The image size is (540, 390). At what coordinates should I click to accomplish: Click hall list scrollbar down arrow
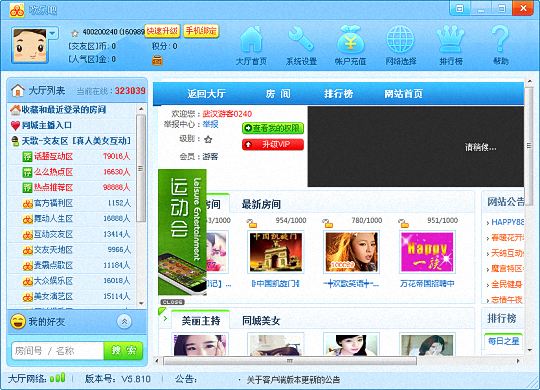(x=141, y=303)
